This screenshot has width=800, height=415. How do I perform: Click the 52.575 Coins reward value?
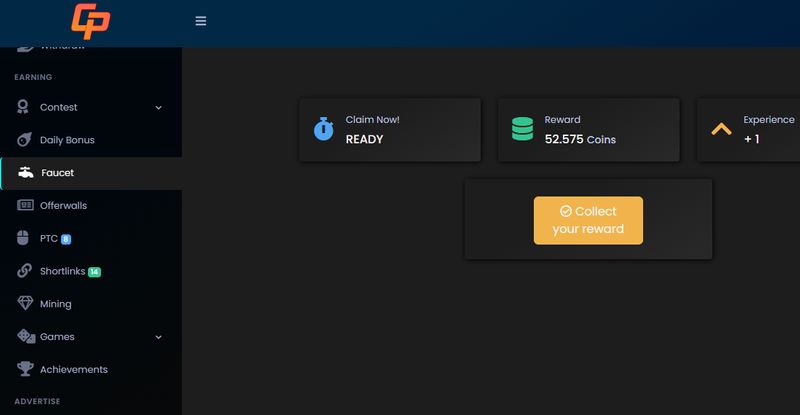point(580,139)
